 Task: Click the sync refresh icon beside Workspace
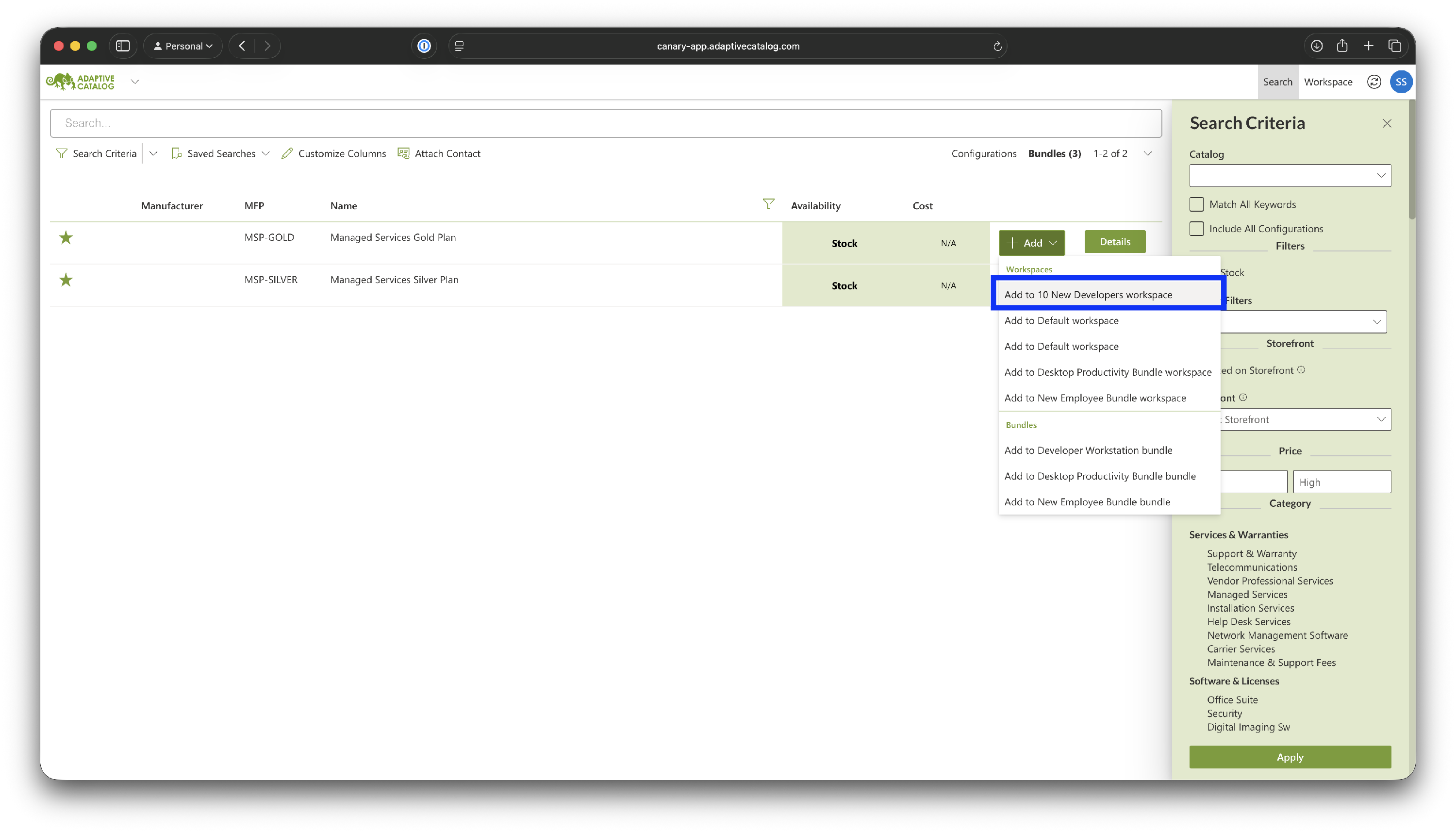tap(1373, 82)
